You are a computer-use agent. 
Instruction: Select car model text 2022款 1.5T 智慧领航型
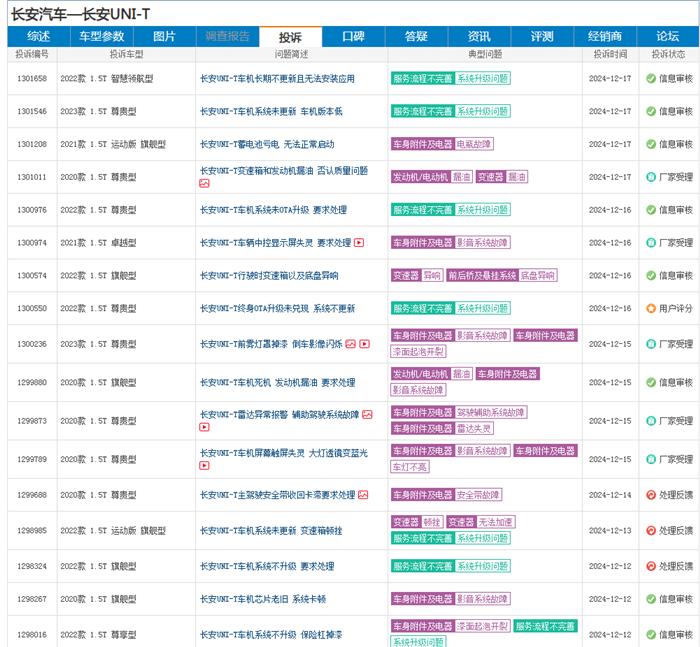point(107,79)
